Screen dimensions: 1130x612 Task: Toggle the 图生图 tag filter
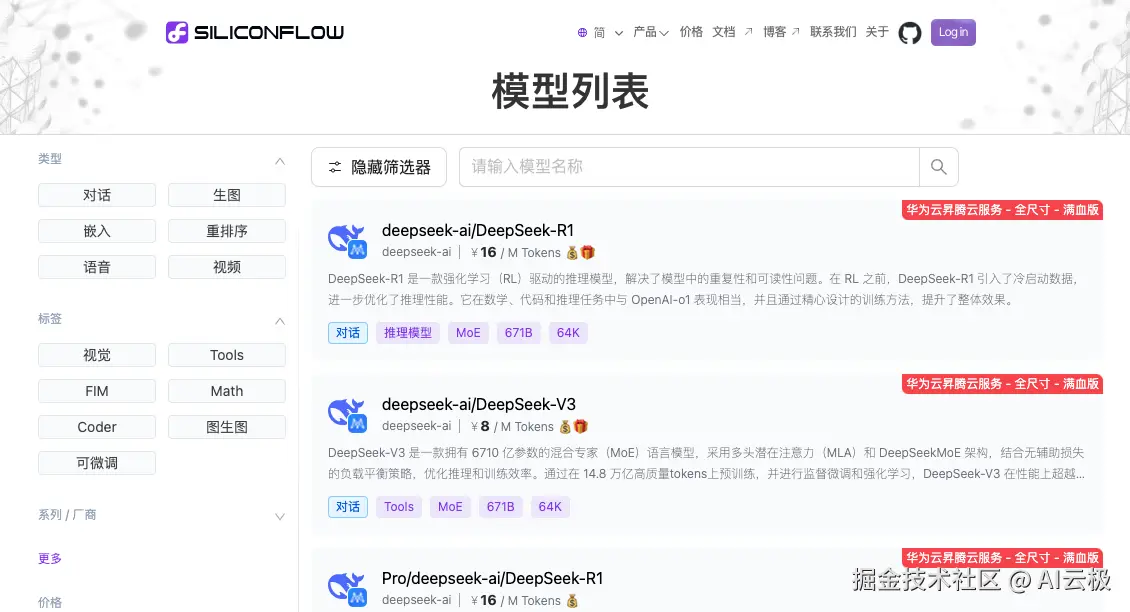click(x=227, y=427)
